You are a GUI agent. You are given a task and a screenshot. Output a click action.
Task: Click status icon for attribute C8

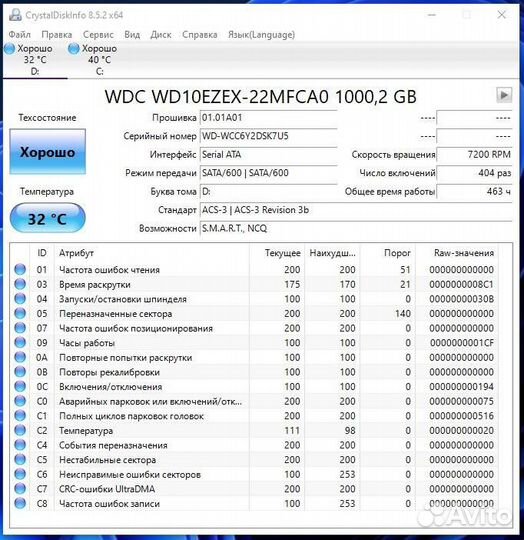coord(20,503)
